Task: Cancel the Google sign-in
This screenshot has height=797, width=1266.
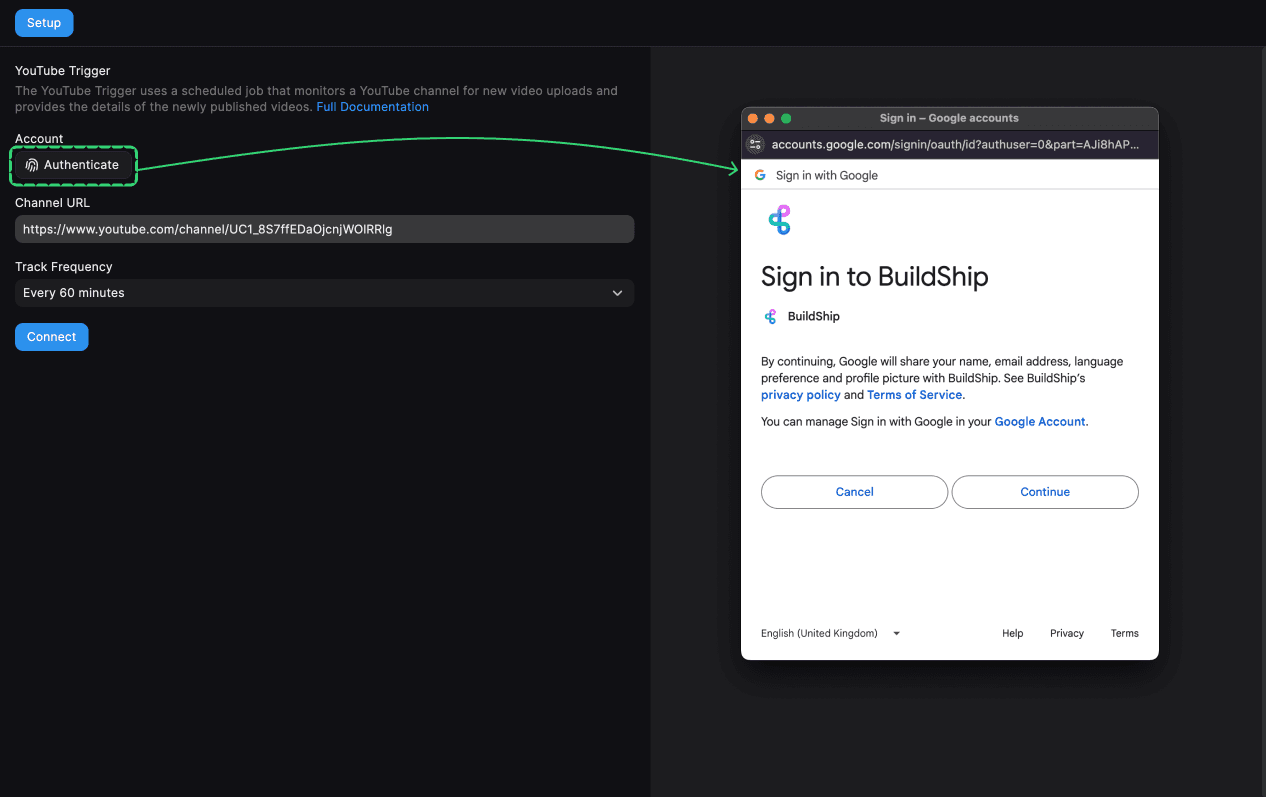Action: [x=854, y=492]
